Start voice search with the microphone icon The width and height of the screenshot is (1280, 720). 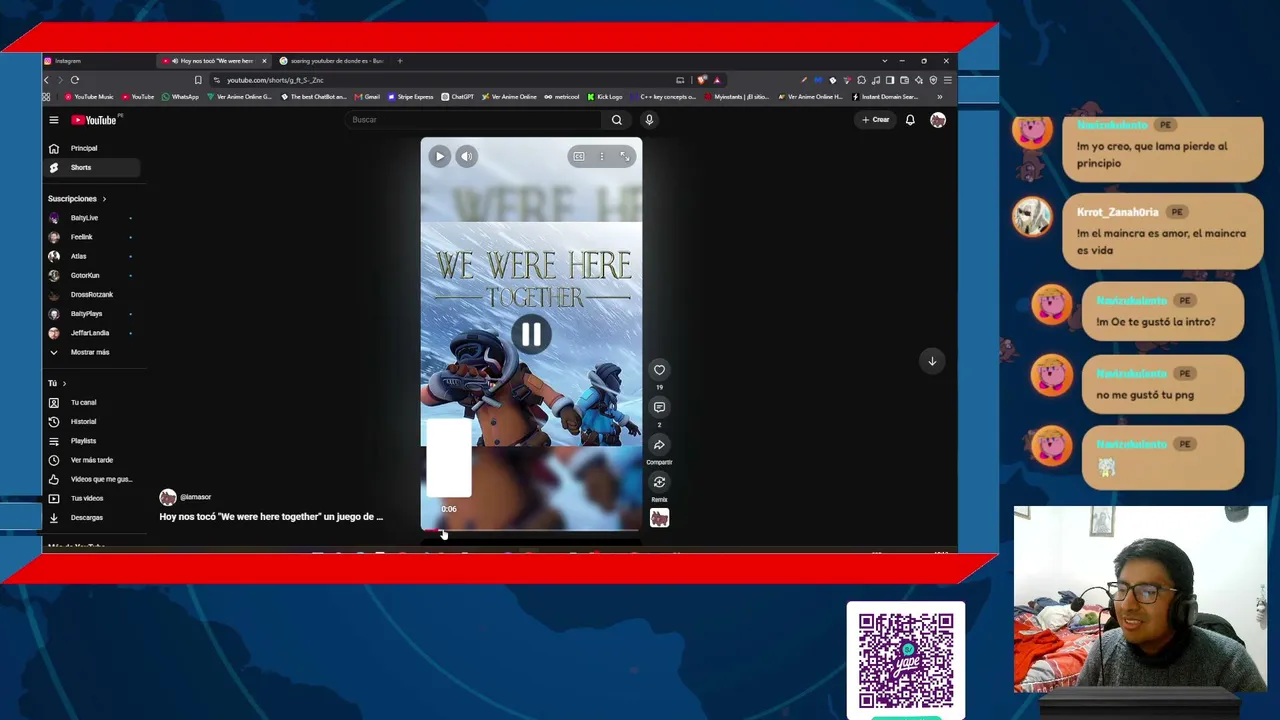pyautogui.click(x=649, y=120)
